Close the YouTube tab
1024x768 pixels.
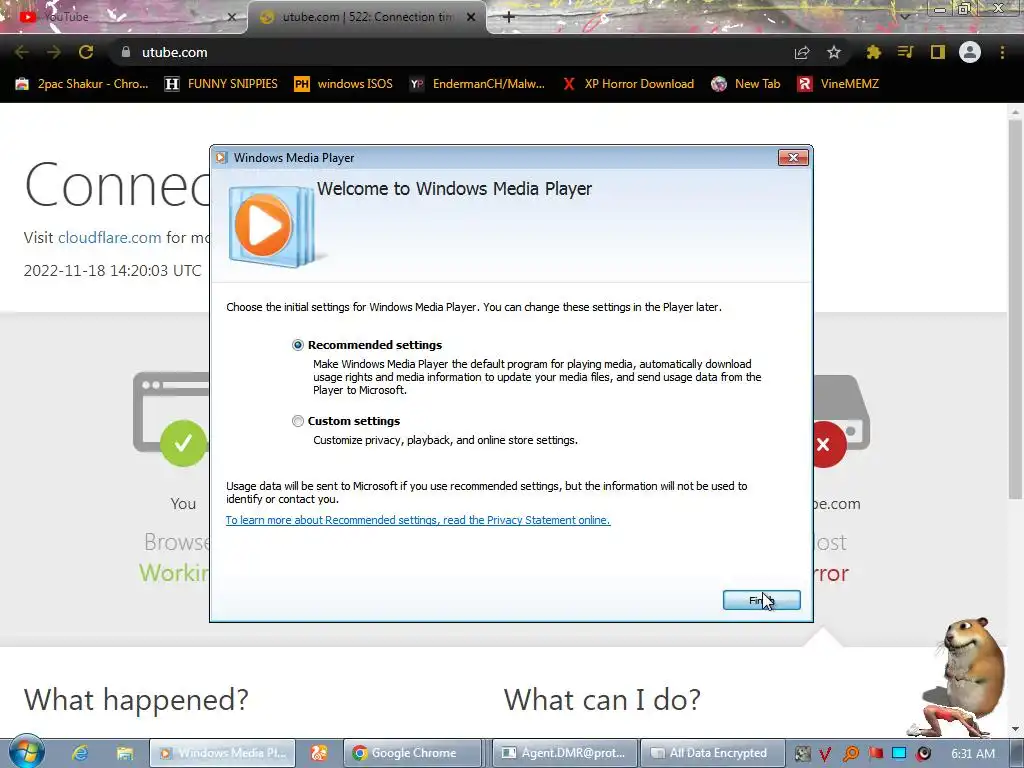click(231, 17)
